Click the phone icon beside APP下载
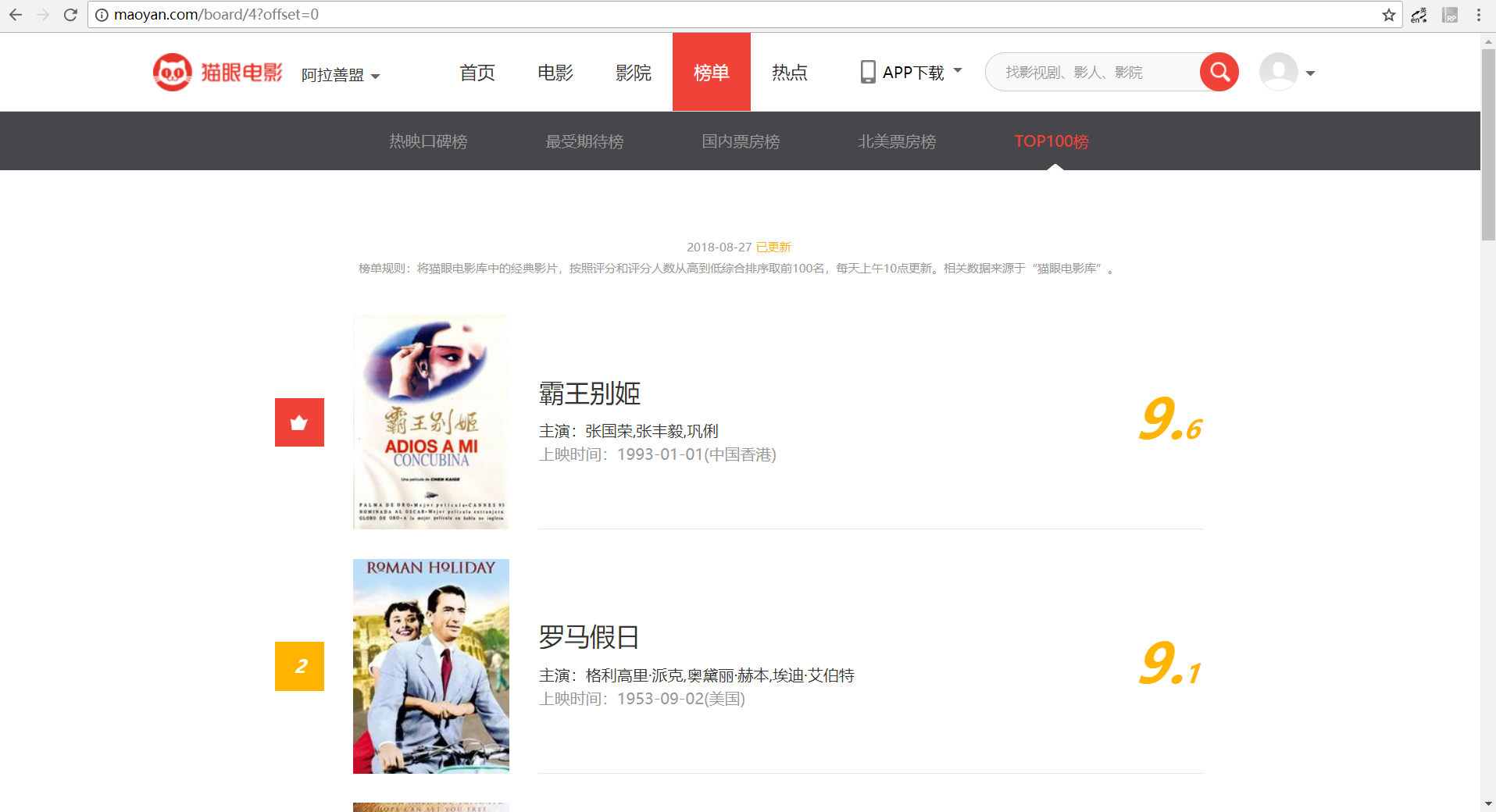This screenshot has height=812, width=1496. point(868,72)
